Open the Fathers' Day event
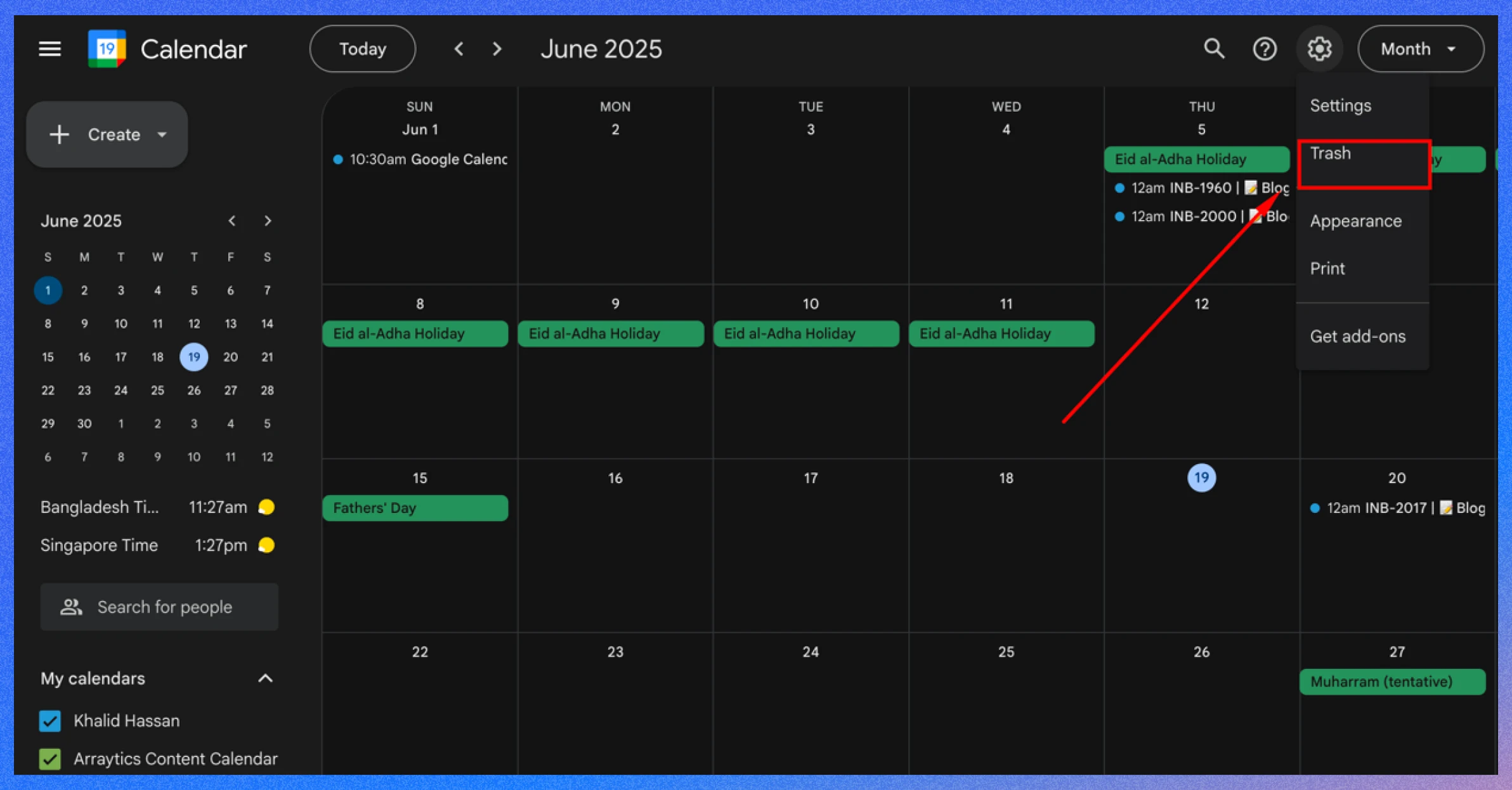Screen dimensions: 1512x790 [x=415, y=508]
